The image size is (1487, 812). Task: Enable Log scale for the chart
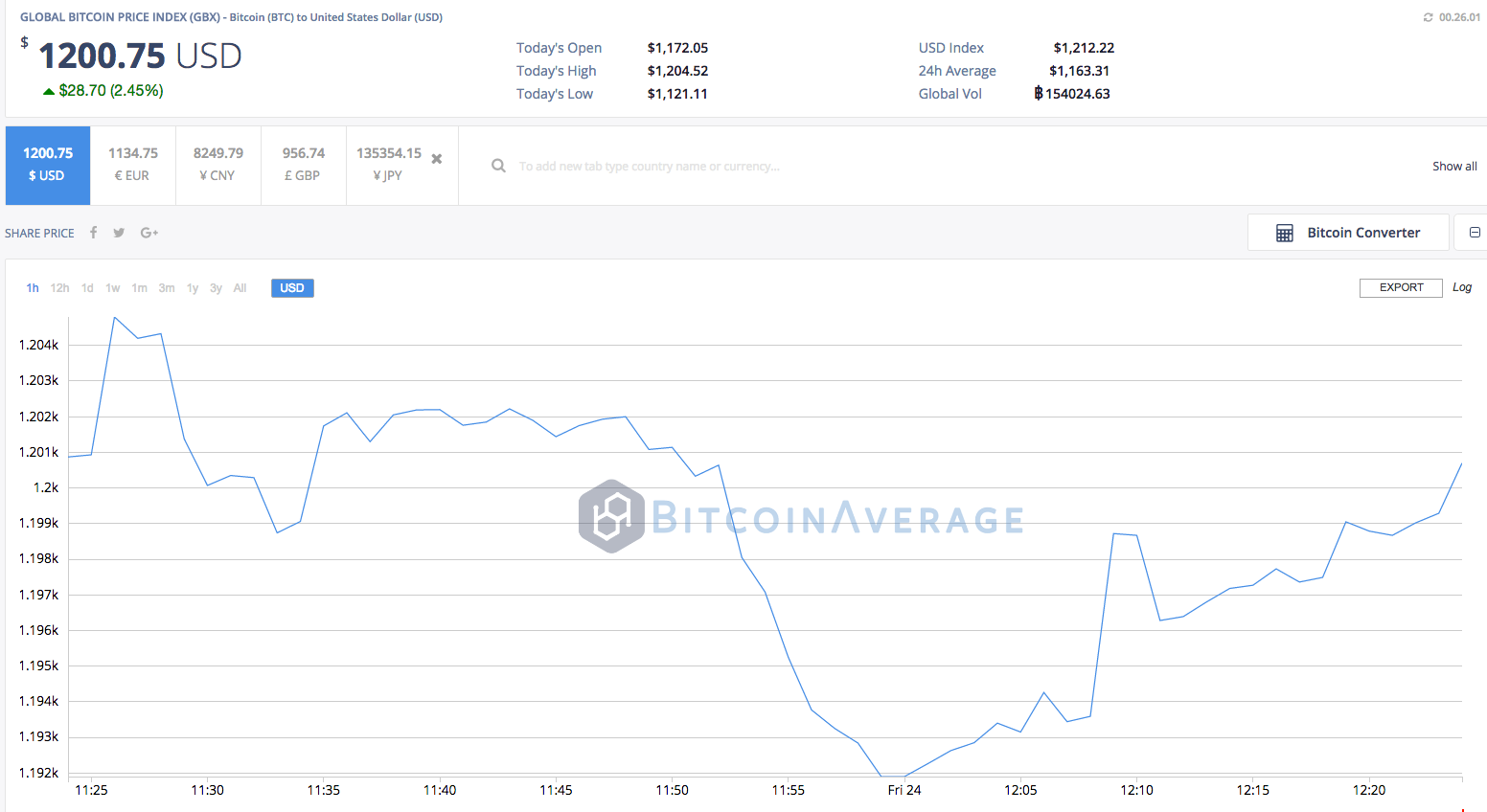pos(1461,287)
